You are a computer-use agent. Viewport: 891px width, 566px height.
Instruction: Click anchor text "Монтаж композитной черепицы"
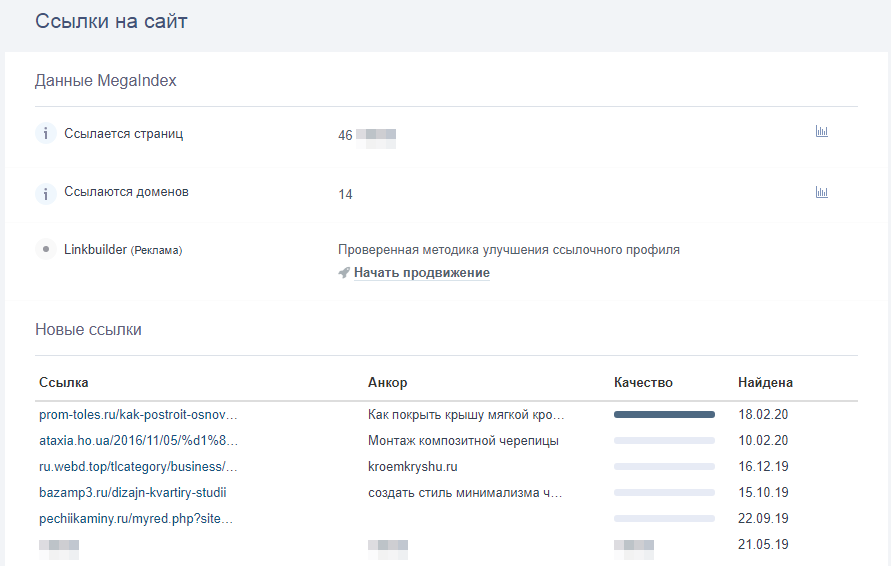(463, 440)
